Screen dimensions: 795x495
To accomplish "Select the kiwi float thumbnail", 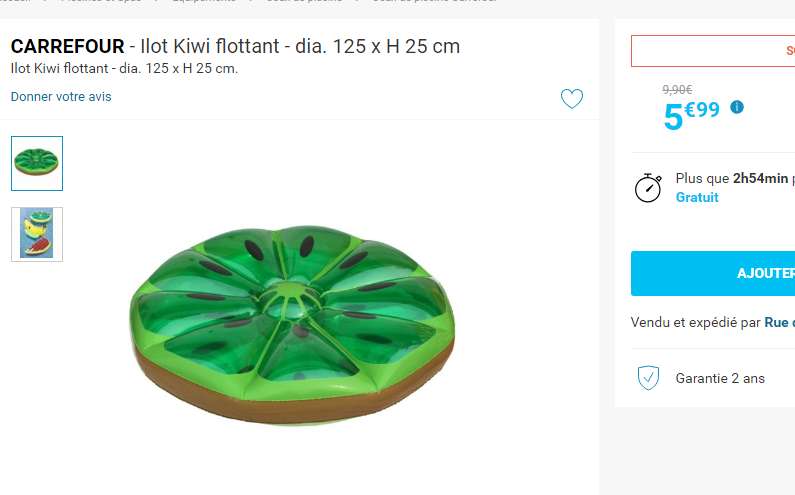I will click(x=37, y=163).
